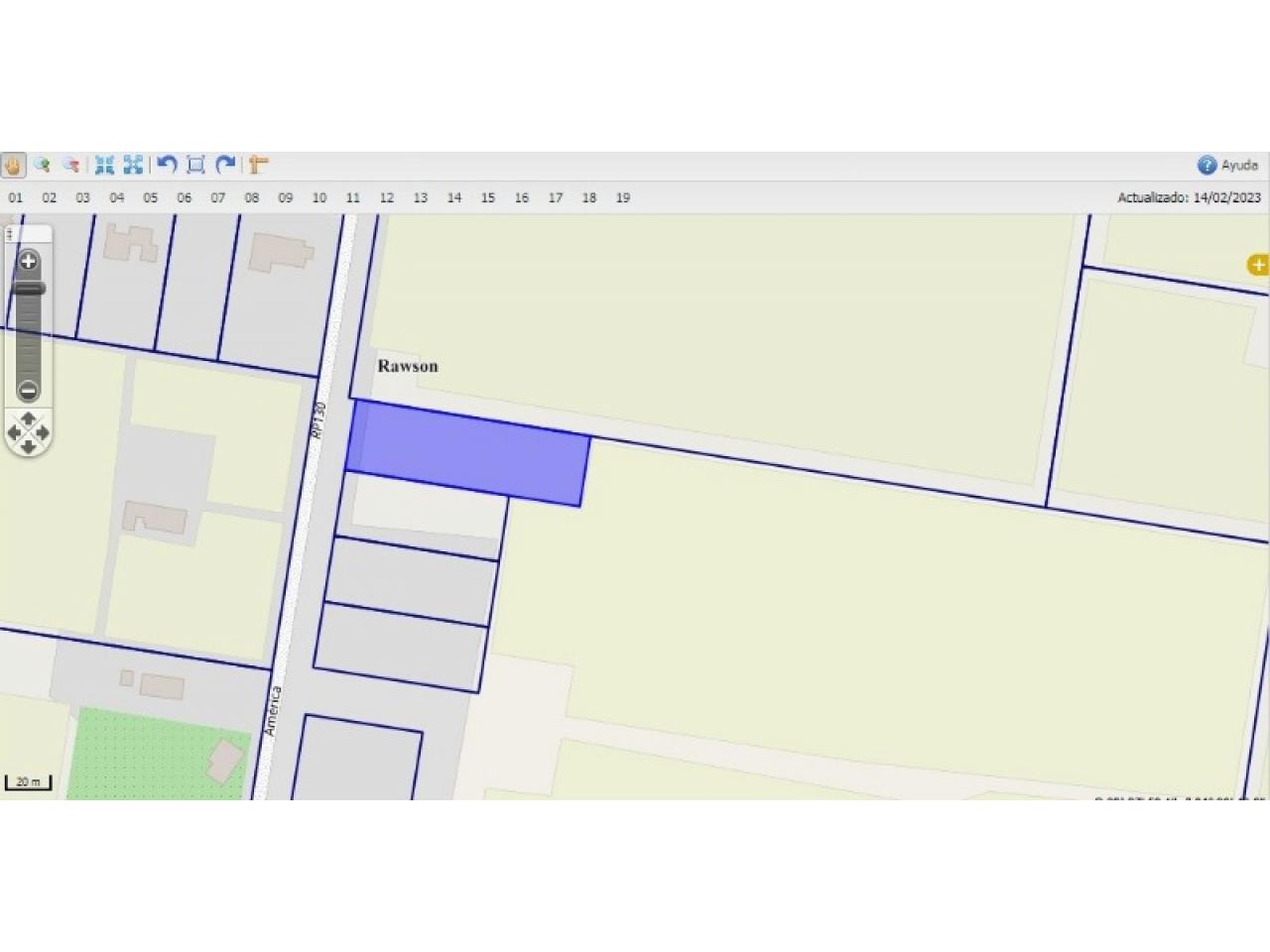Go forward to next map view

pos(225,165)
